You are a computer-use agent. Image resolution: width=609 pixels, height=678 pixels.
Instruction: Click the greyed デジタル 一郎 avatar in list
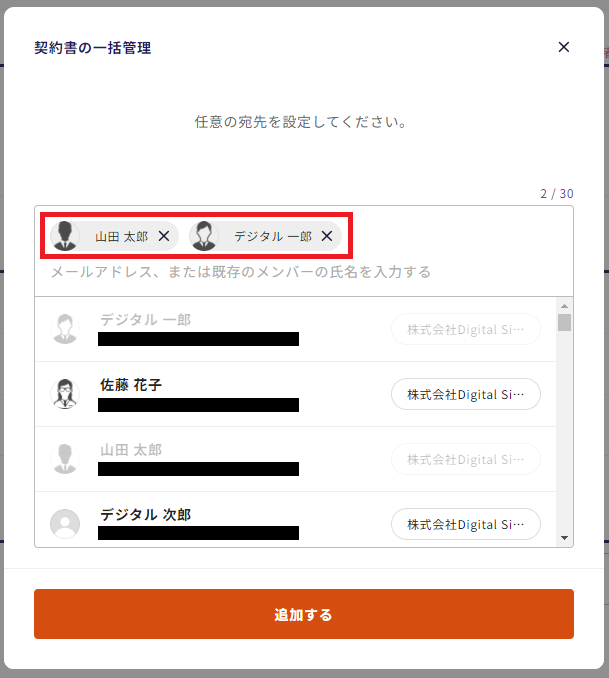pos(65,329)
